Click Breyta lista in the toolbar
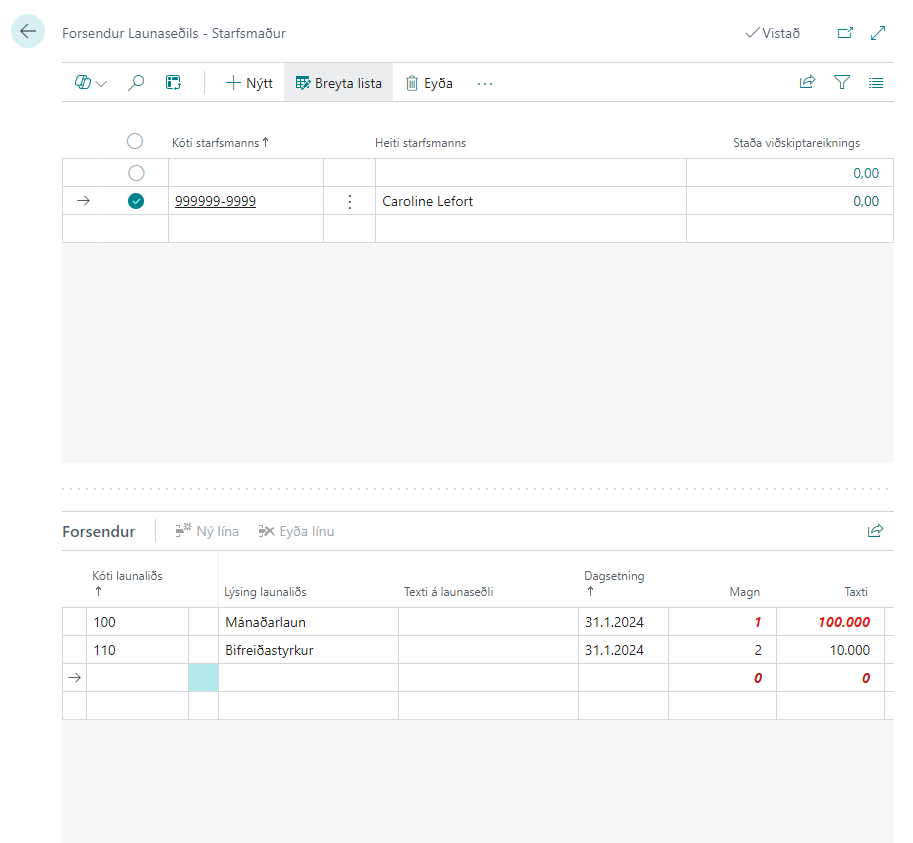The height and width of the screenshot is (843, 913). [338, 84]
